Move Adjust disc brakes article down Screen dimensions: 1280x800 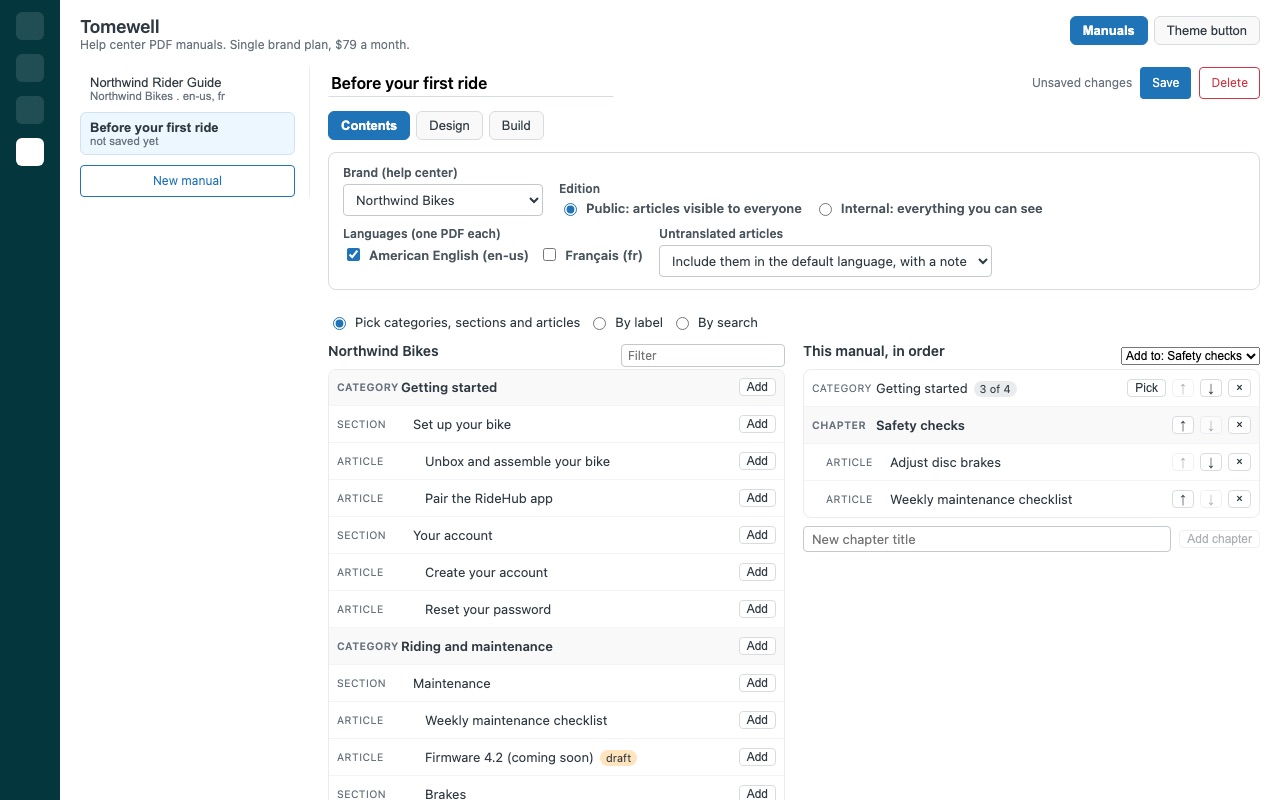(1210, 462)
